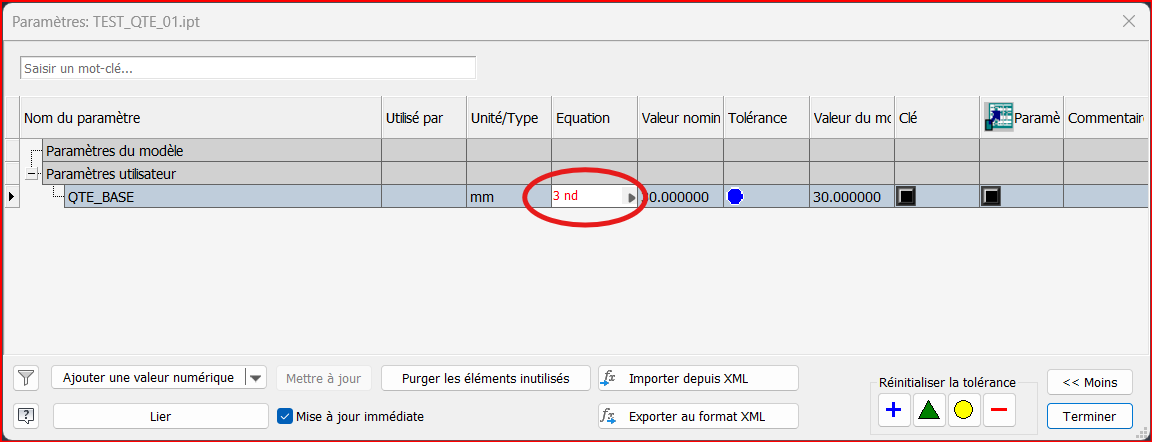Screen dimensions: 1152x442
Task: Click the blue plus tolerance icon
Action: [894, 410]
